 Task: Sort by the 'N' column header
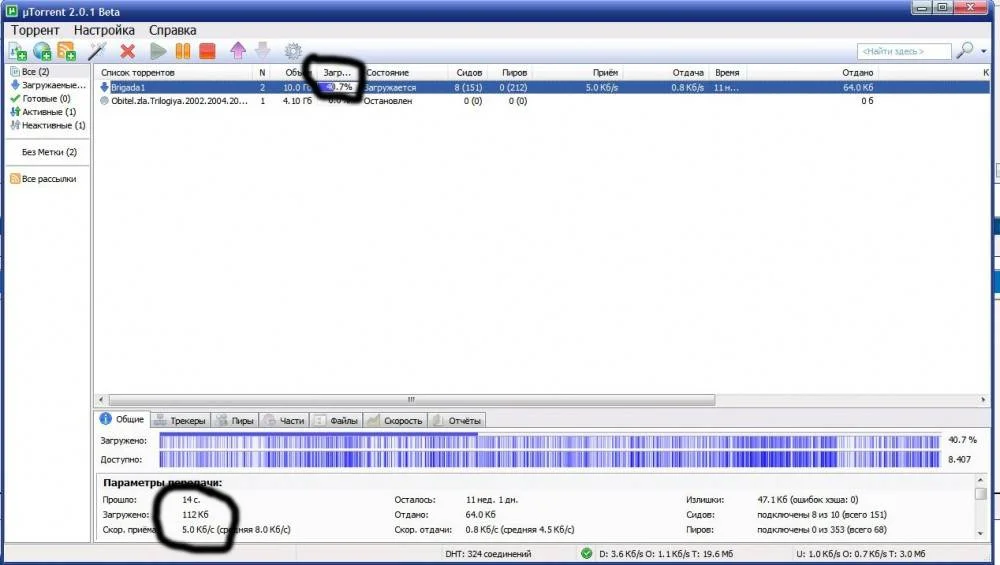pyautogui.click(x=262, y=73)
